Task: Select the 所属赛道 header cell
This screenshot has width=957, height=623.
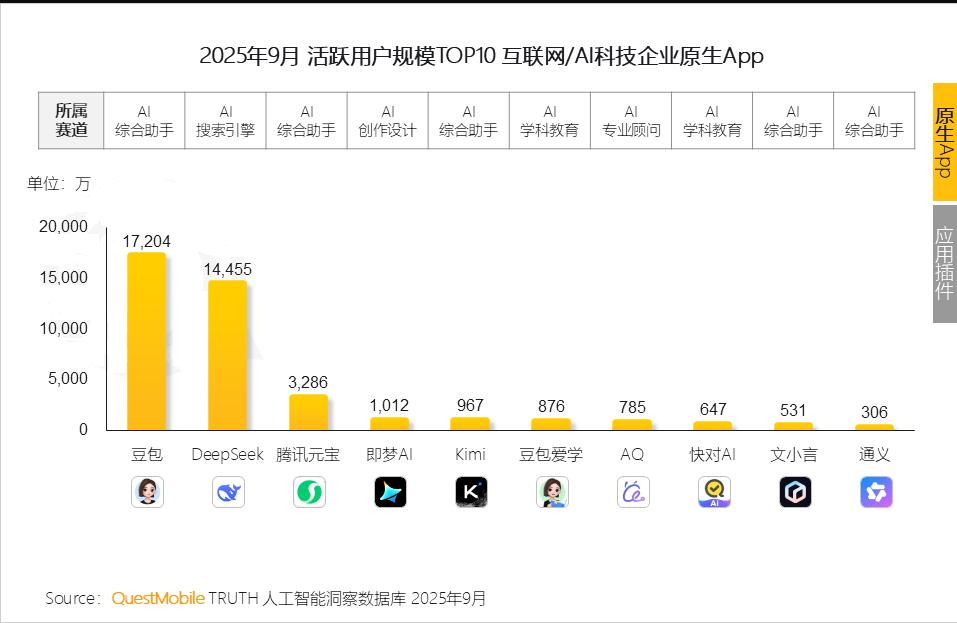Action: [69, 120]
